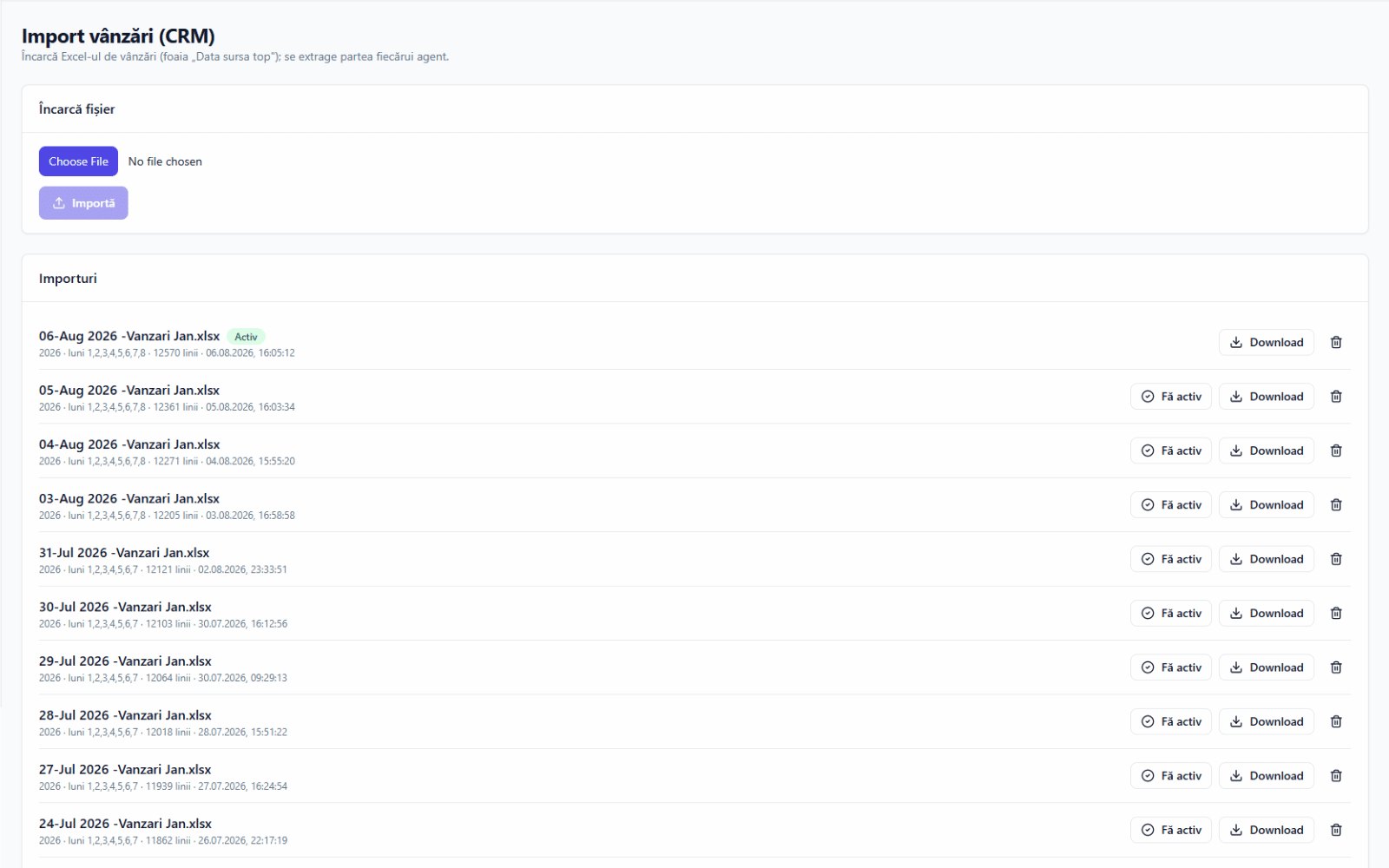Click Fă activ on 30-Jul 2026 row
The image size is (1389, 868).
[1171, 614]
